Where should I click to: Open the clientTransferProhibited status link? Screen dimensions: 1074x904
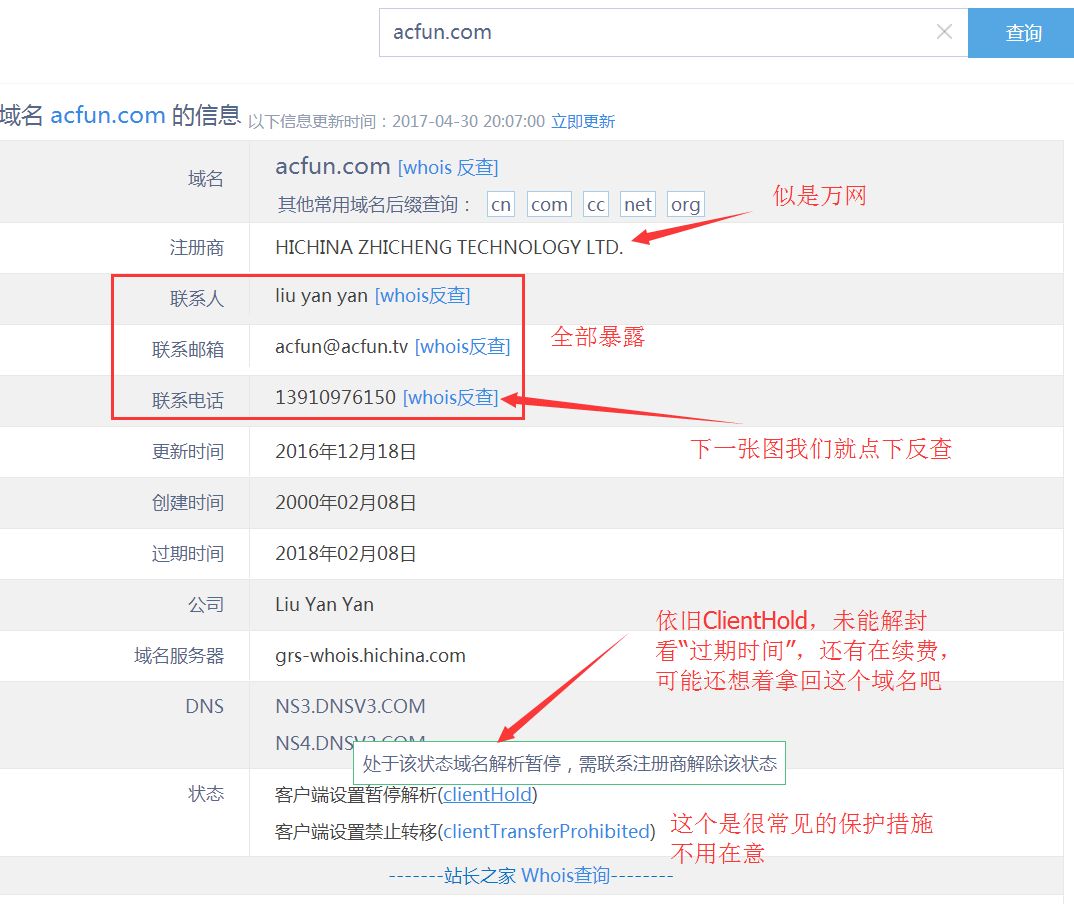point(546,831)
